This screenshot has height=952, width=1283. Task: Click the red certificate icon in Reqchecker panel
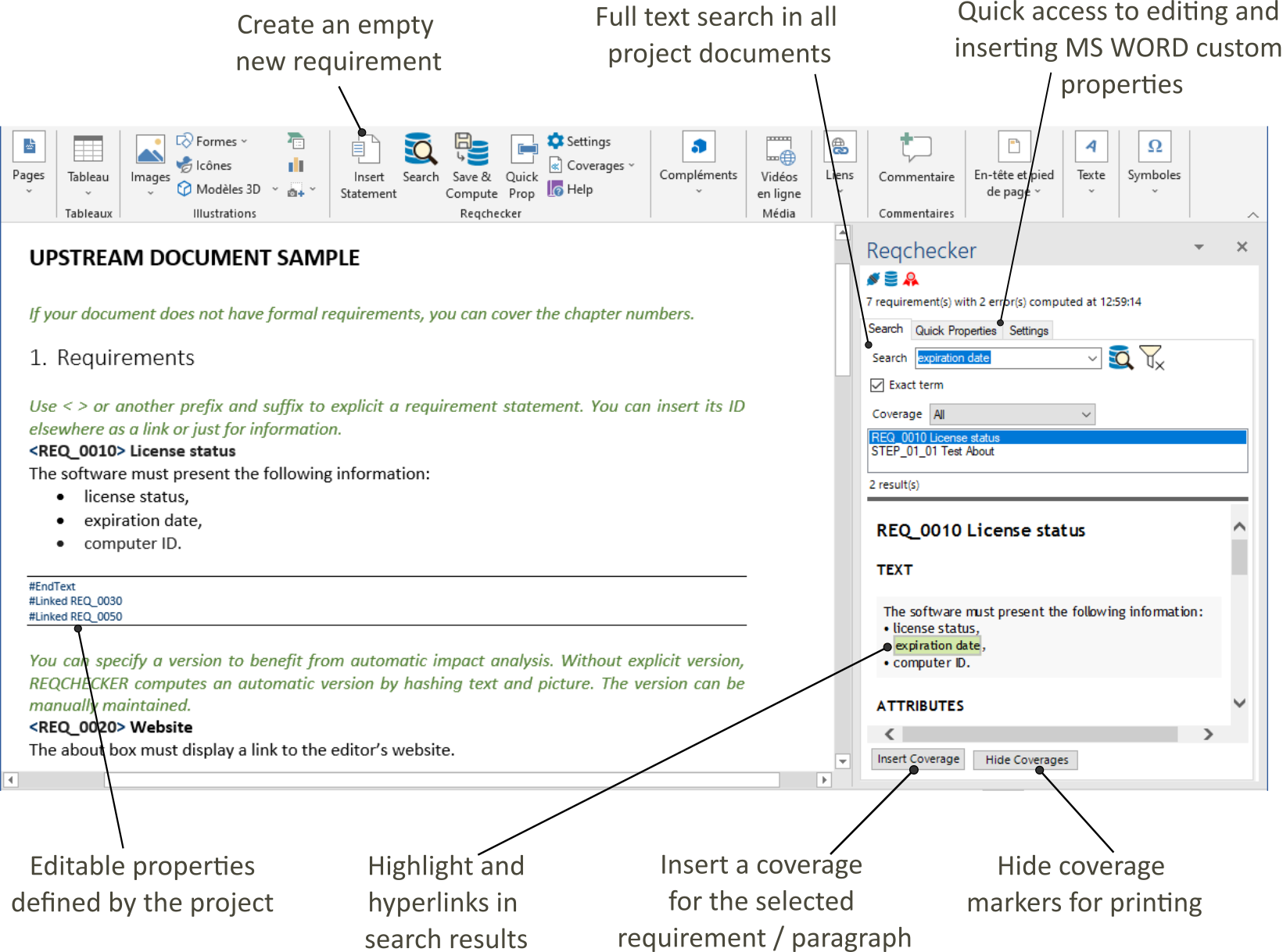coord(911,279)
